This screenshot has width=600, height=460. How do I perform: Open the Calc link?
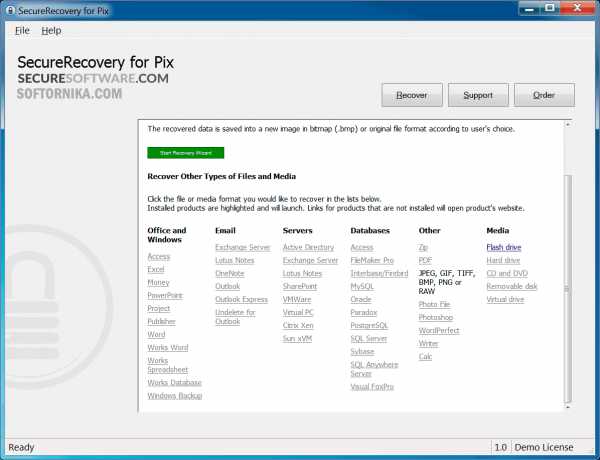click(425, 356)
